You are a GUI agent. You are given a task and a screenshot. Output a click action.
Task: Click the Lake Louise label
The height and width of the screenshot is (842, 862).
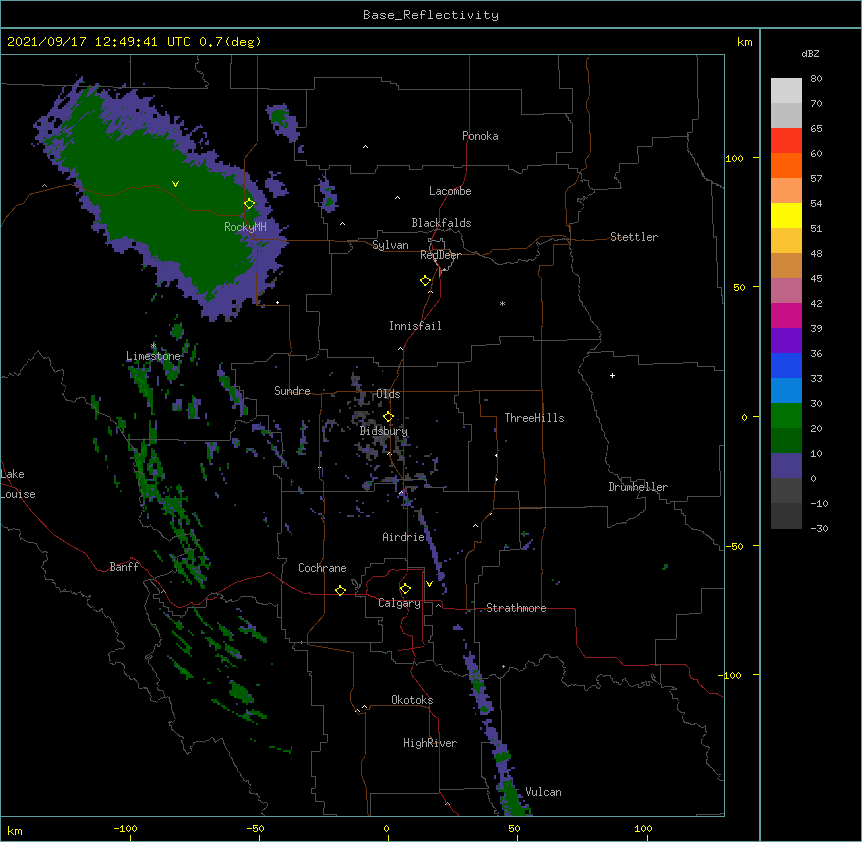[x=18, y=484]
